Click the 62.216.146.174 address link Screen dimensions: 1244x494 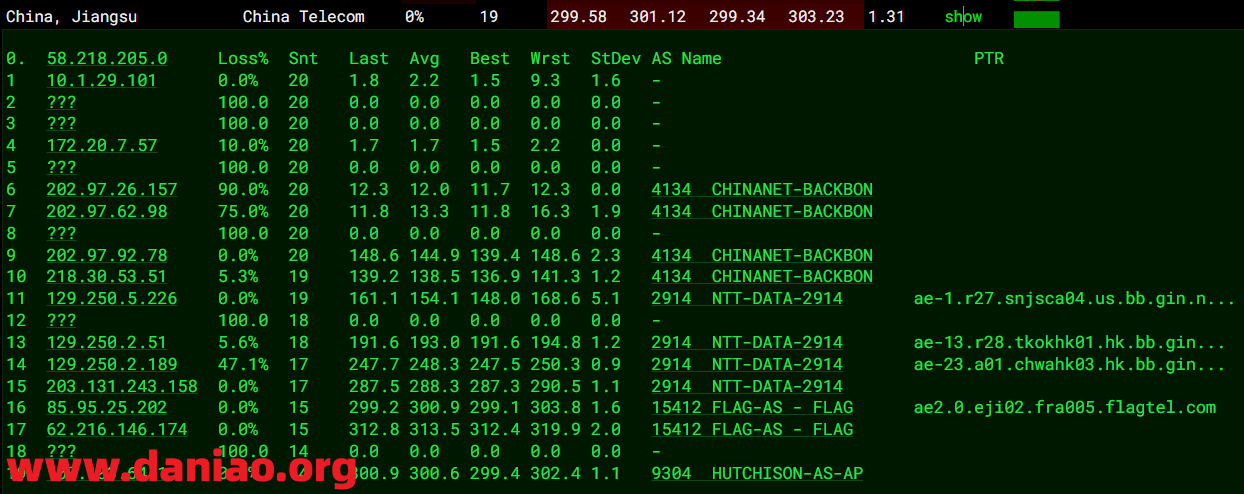tap(116, 430)
